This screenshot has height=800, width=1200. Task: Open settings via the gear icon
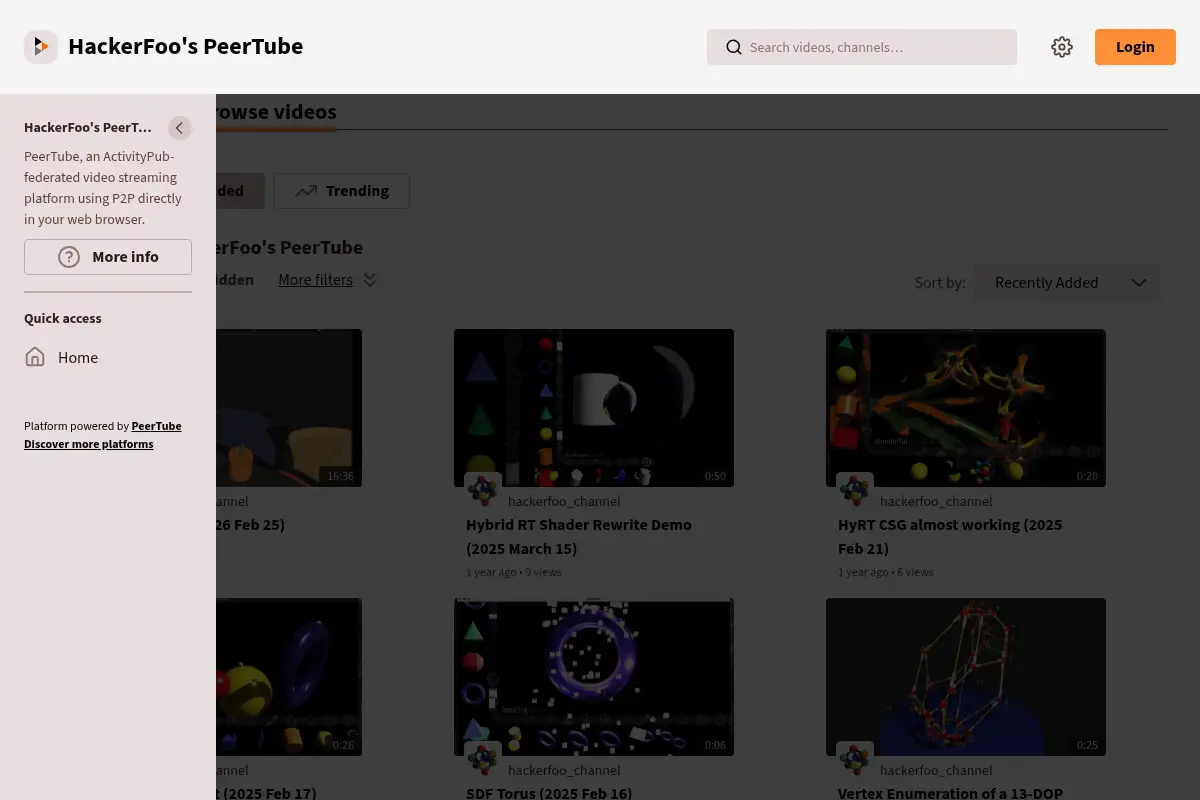pos(1062,47)
